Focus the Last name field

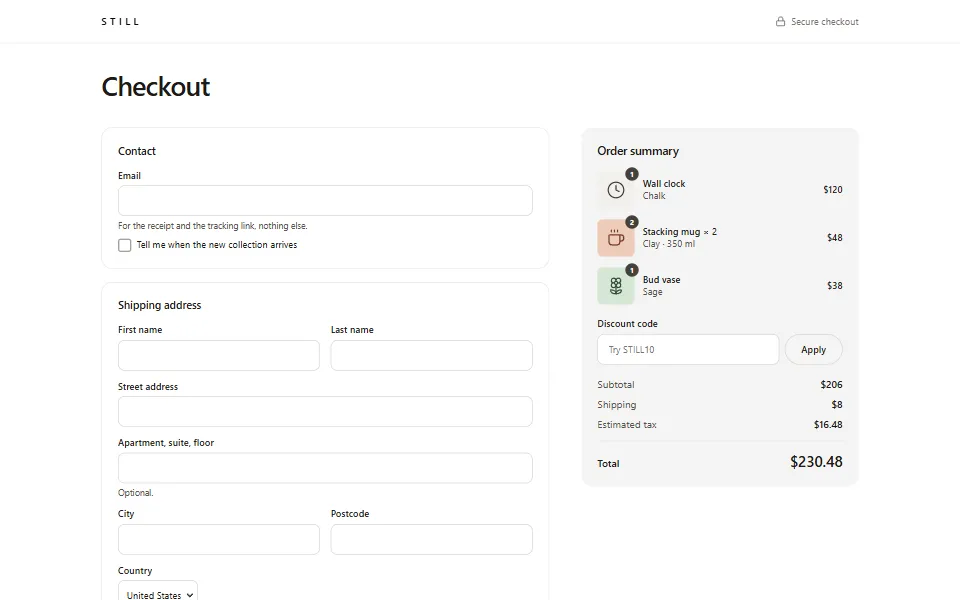(x=432, y=355)
